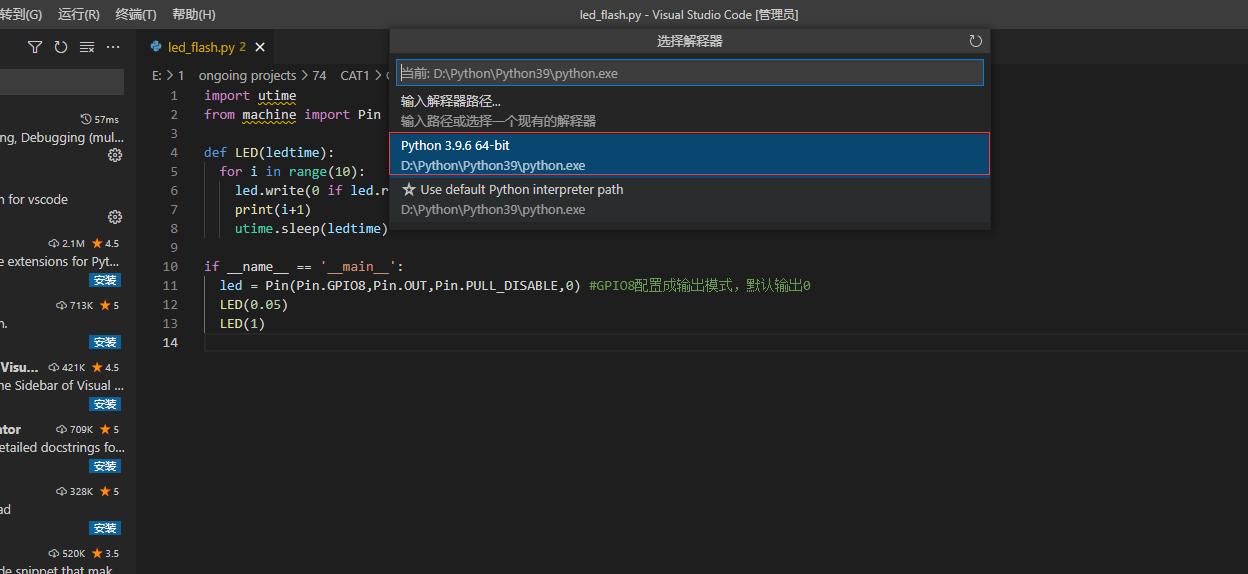Click extension entry 'etailed docstrings fo...'
This screenshot has height=574, width=1248.
coord(62,447)
